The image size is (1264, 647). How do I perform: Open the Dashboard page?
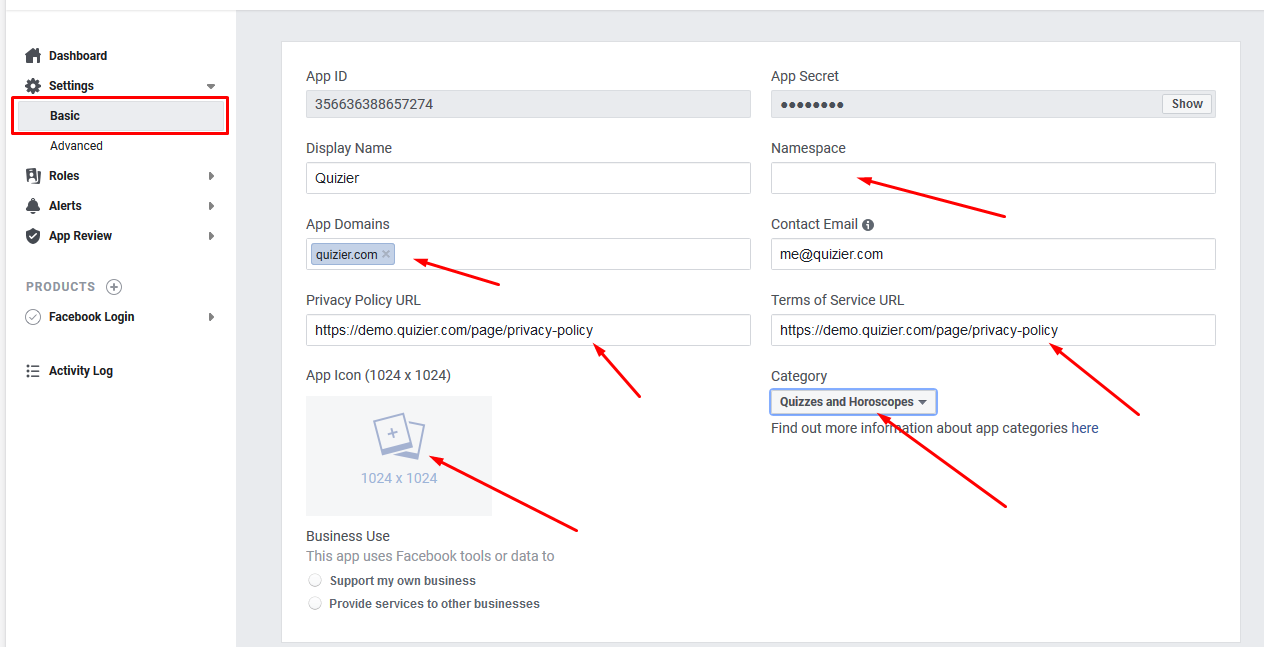point(78,56)
